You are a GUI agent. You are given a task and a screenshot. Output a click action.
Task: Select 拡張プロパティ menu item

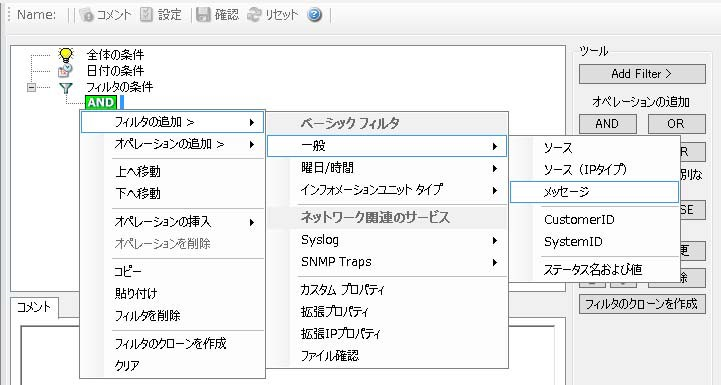click(x=387, y=311)
